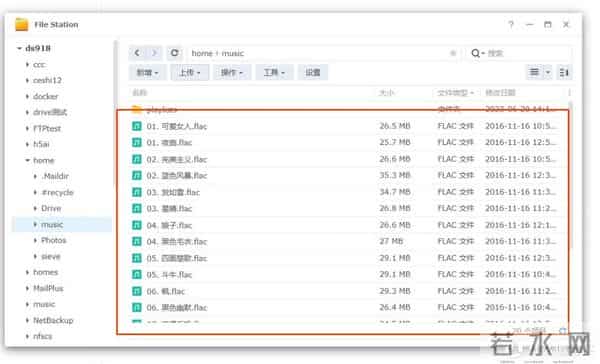This screenshot has height=364, width=600.
Task: Select the h5ai folder in the tree
Action: (x=41, y=144)
